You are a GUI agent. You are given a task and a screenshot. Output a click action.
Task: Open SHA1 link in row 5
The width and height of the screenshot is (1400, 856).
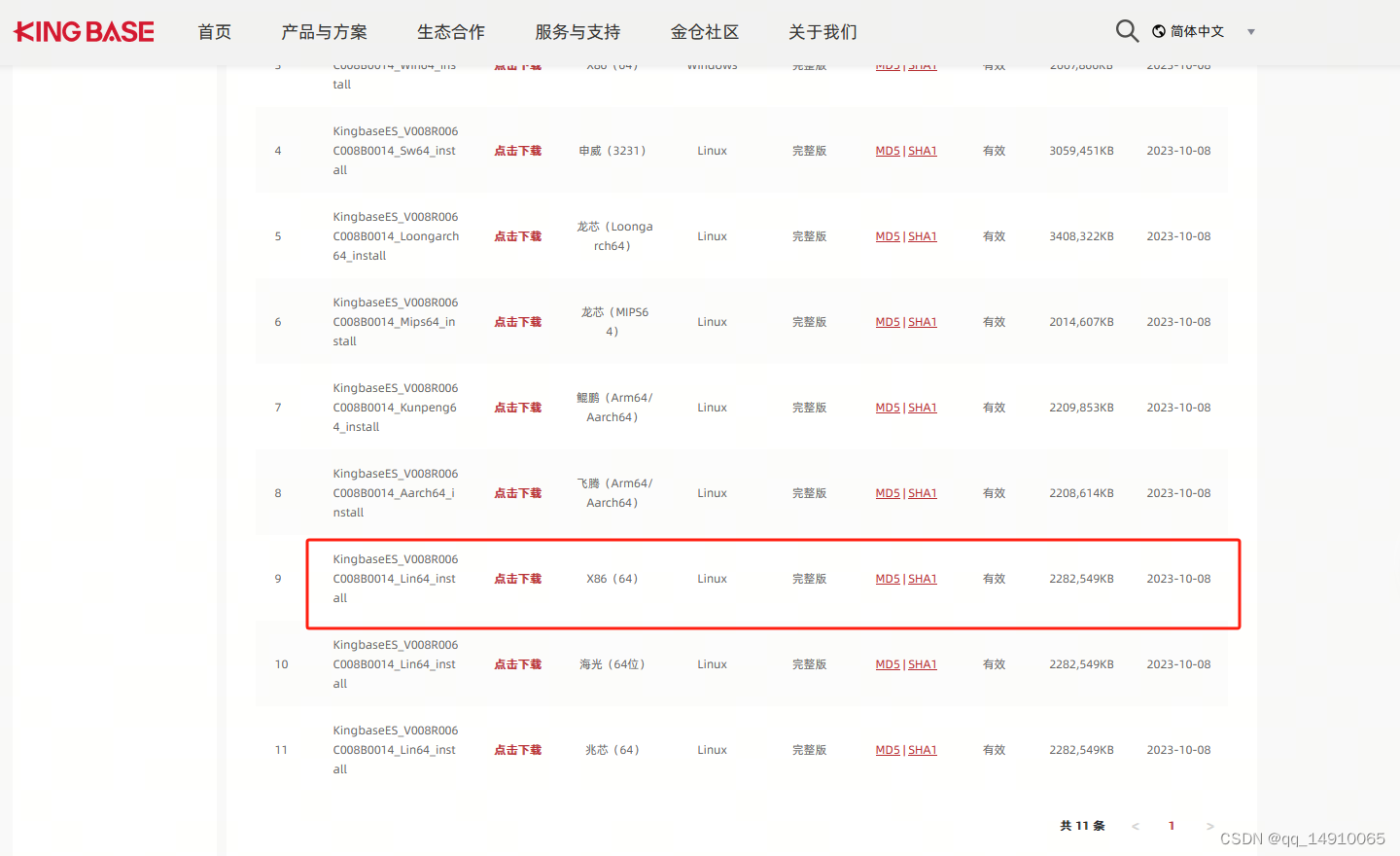point(923,236)
